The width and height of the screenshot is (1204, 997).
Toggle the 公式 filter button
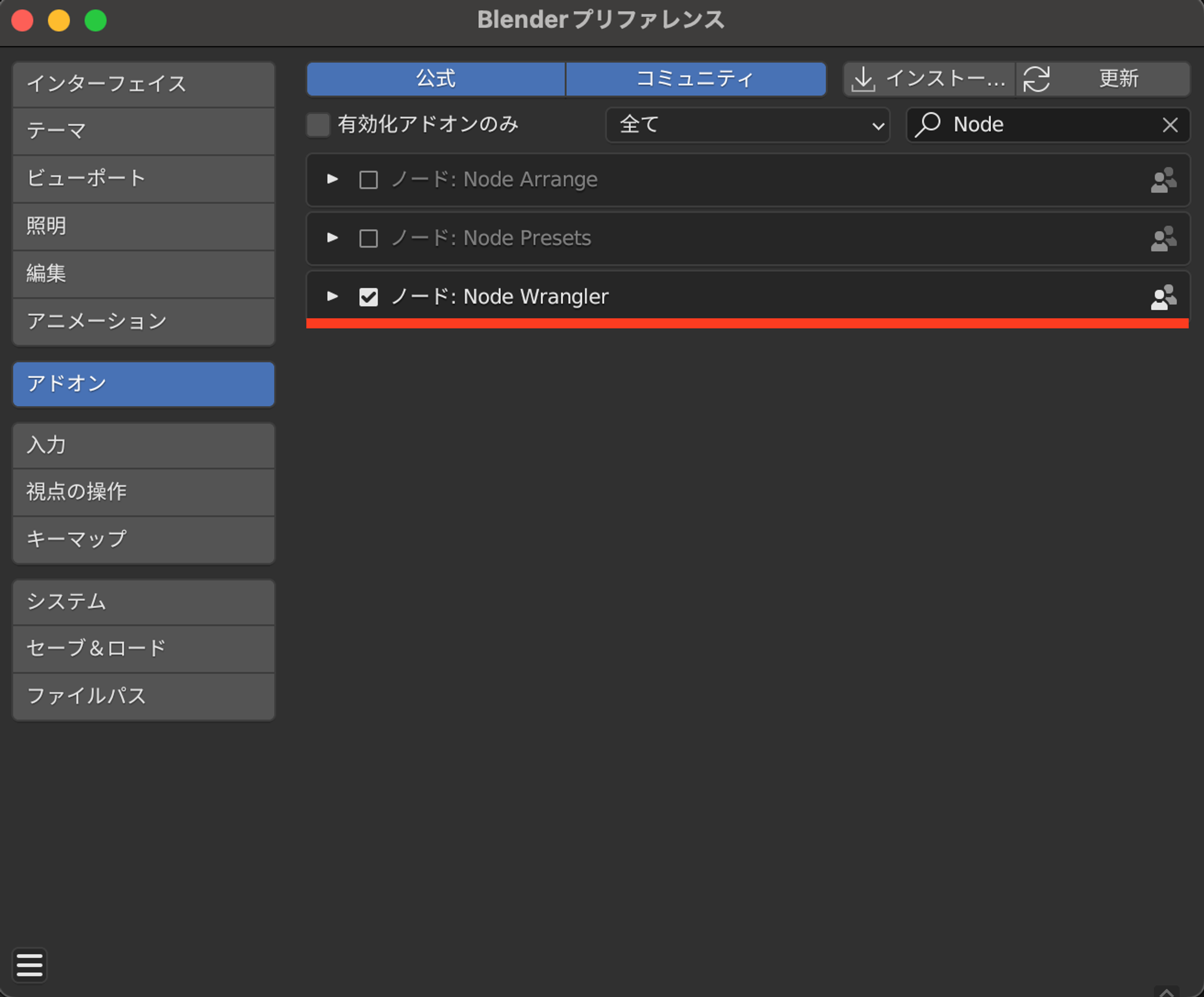(436, 79)
